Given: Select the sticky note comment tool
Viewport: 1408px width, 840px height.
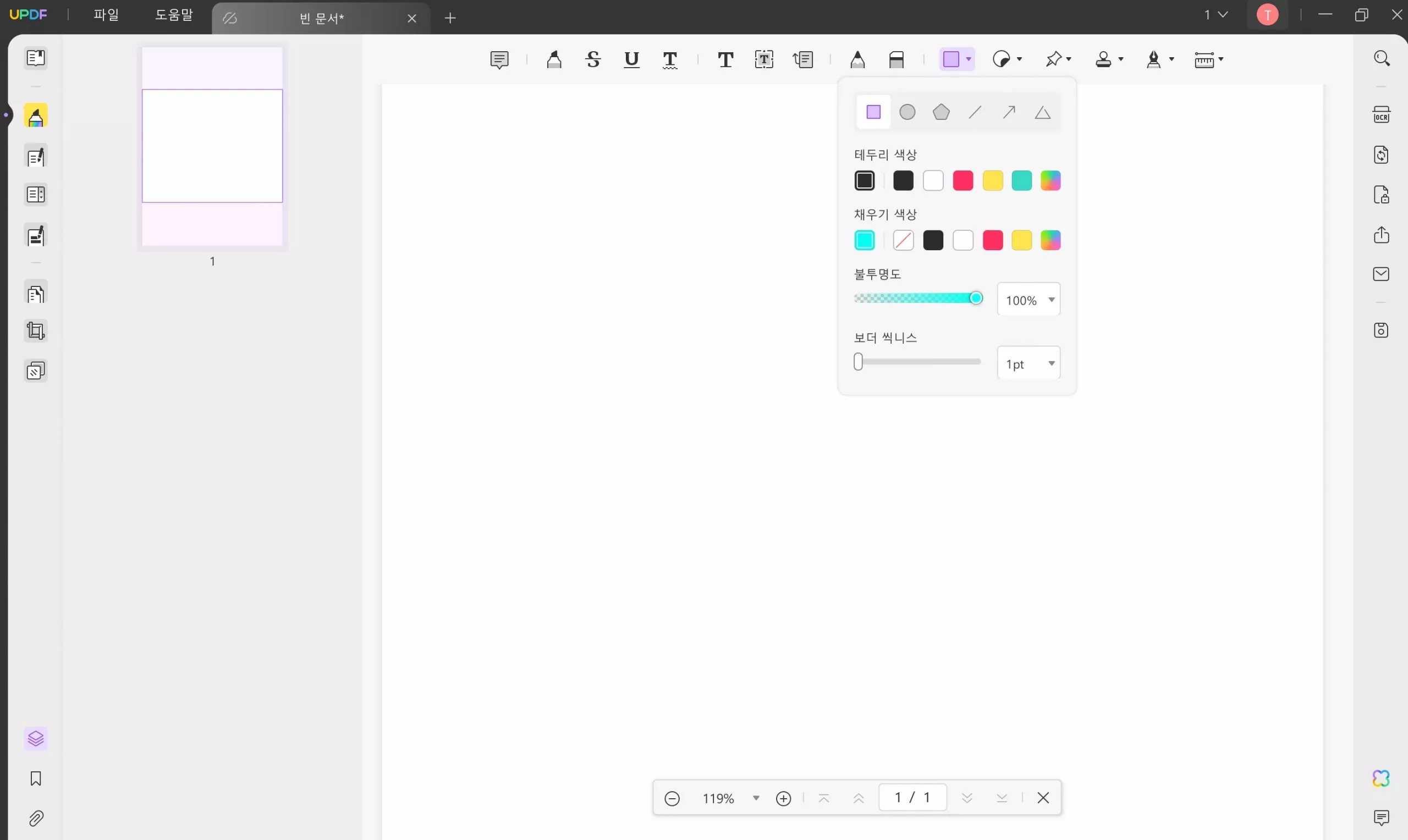Looking at the screenshot, I should click(x=499, y=59).
